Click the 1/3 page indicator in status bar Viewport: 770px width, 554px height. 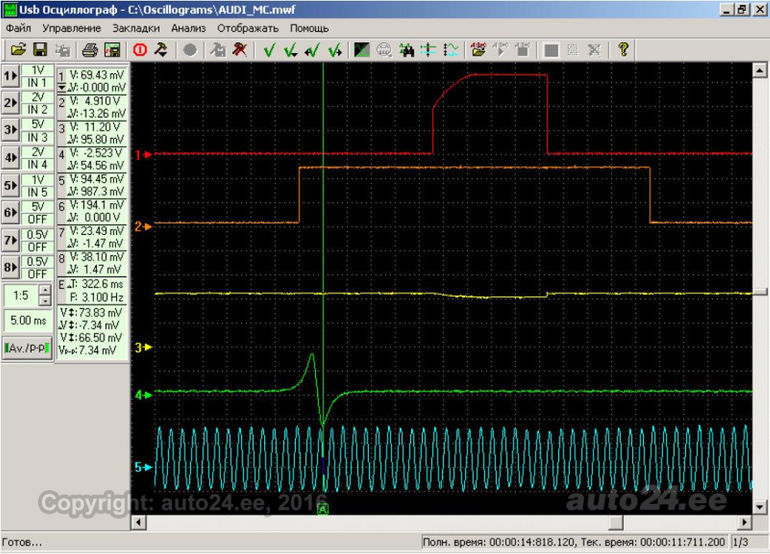click(x=741, y=542)
